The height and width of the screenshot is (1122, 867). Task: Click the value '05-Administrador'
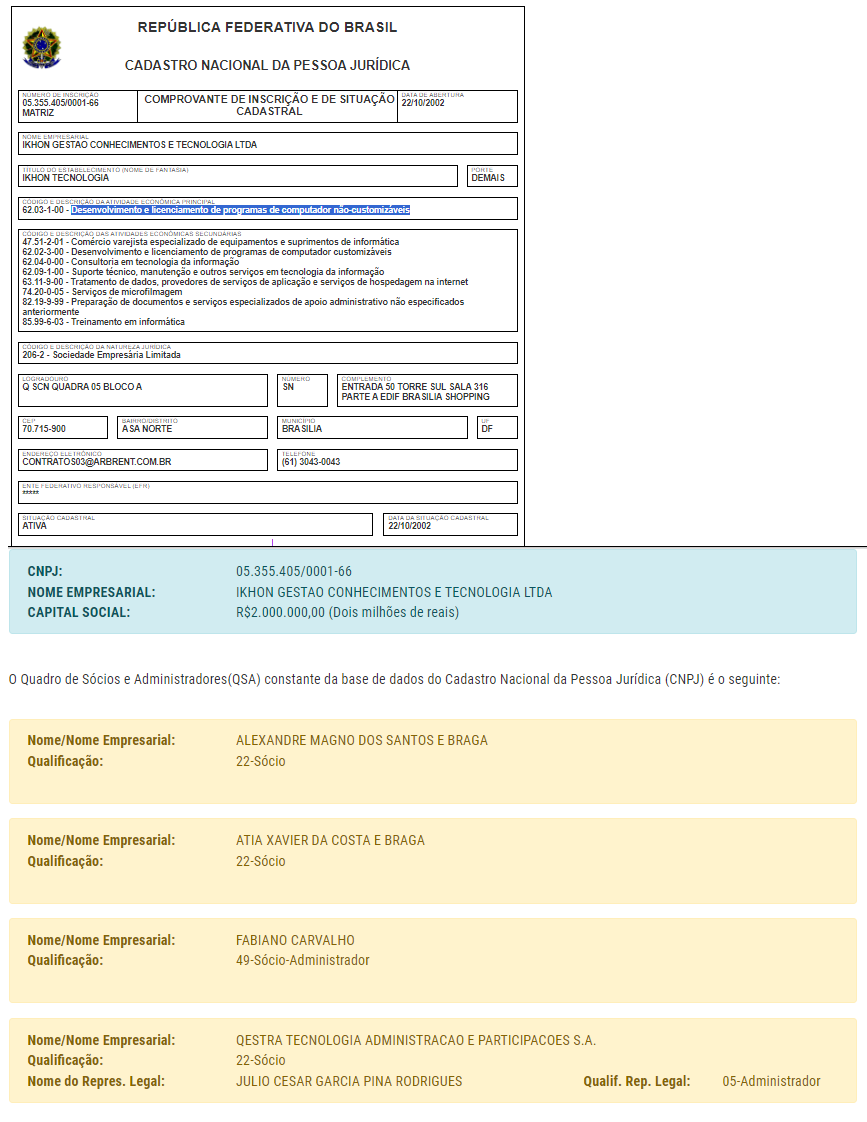click(771, 1080)
